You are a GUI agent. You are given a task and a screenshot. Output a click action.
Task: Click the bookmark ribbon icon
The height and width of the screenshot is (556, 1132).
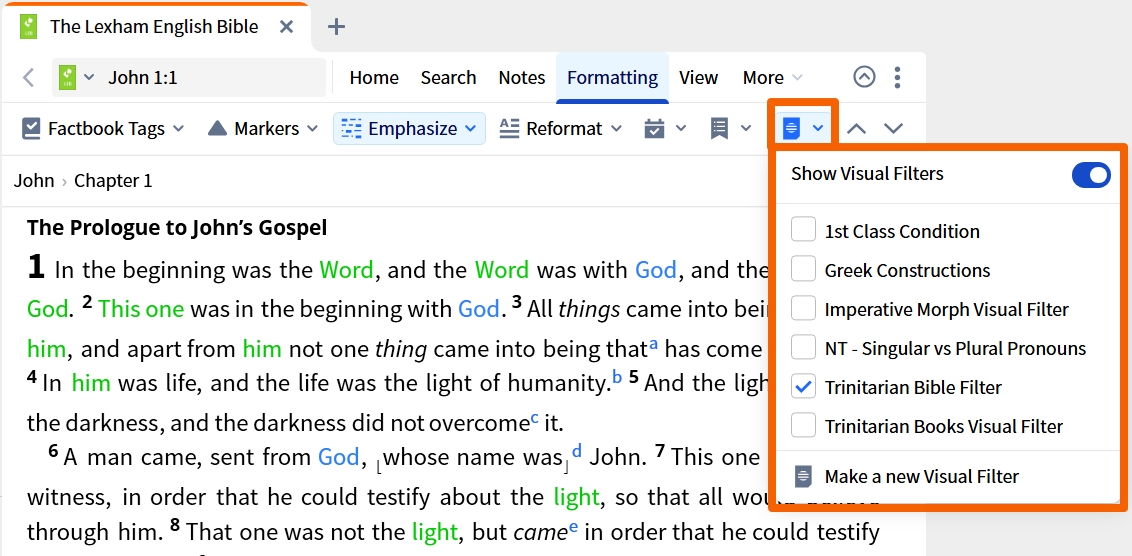719,129
